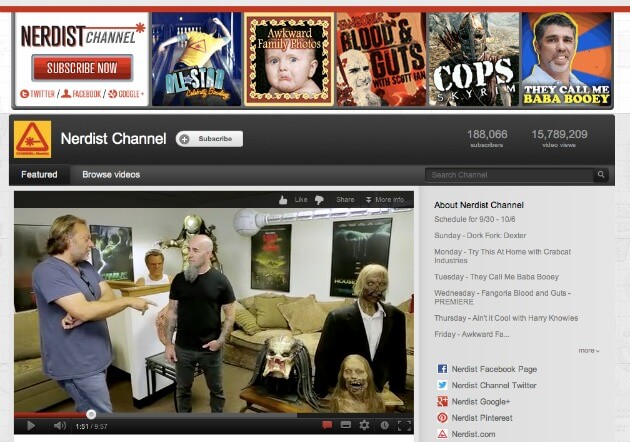Open the Nerdist Channel Twitter icon link
This screenshot has width=630, height=442.
[x=442, y=384]
